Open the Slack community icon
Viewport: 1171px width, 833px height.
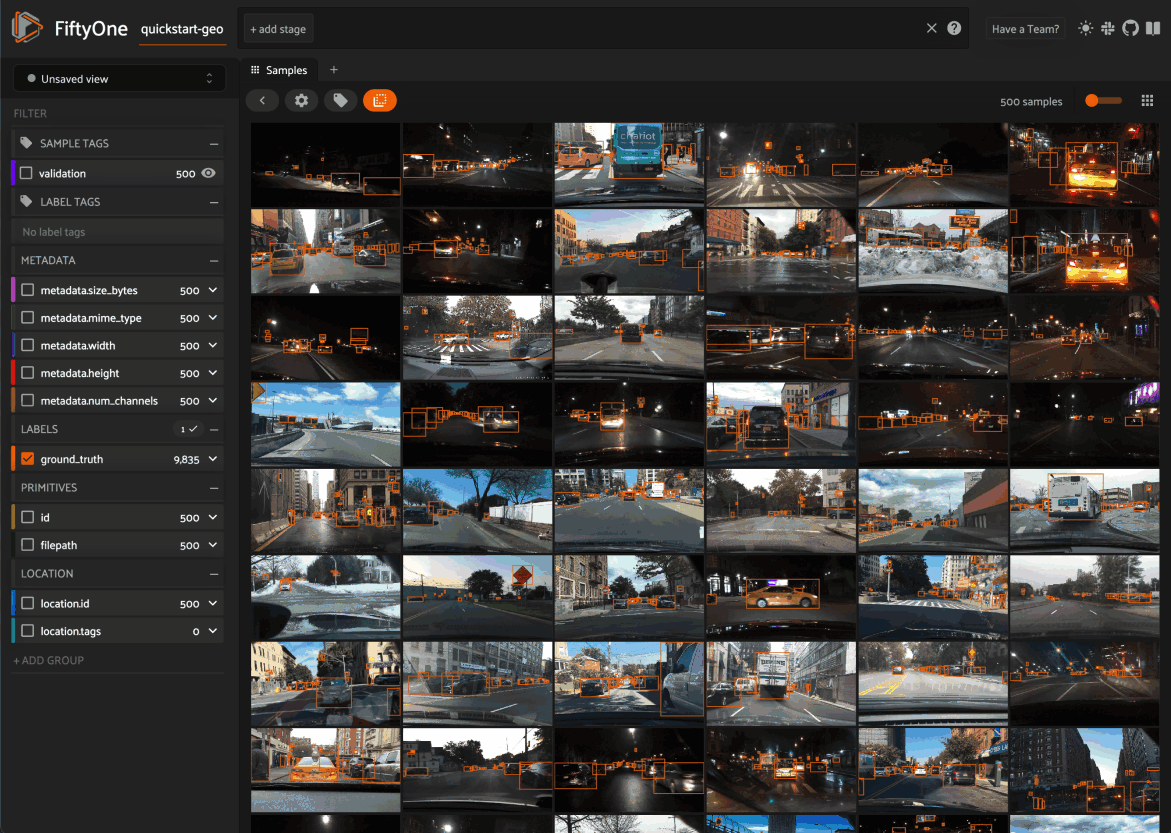pos(1108,28)
